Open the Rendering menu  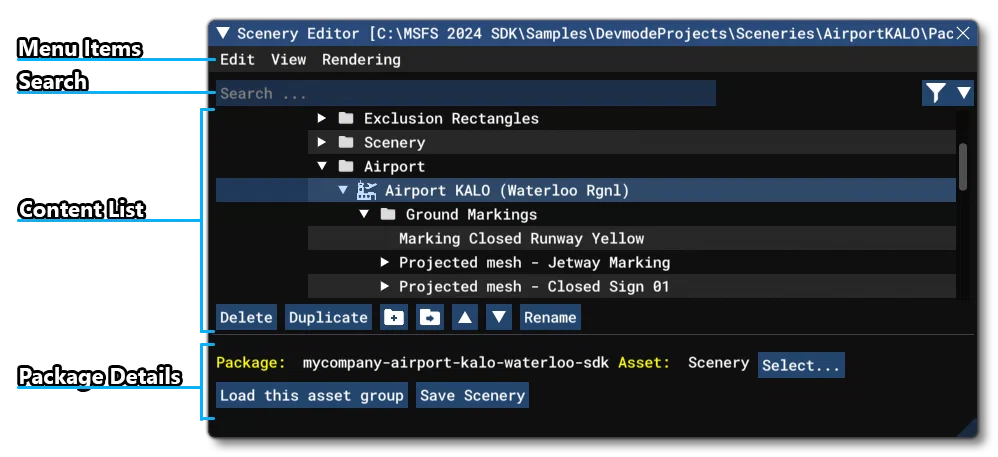361,60
